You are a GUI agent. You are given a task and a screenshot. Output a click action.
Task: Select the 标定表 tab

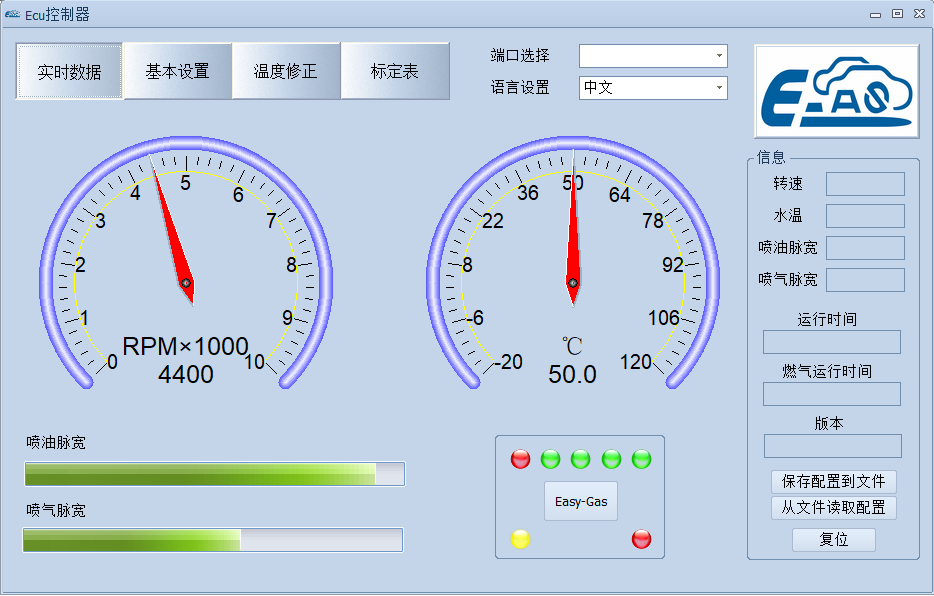395,71
